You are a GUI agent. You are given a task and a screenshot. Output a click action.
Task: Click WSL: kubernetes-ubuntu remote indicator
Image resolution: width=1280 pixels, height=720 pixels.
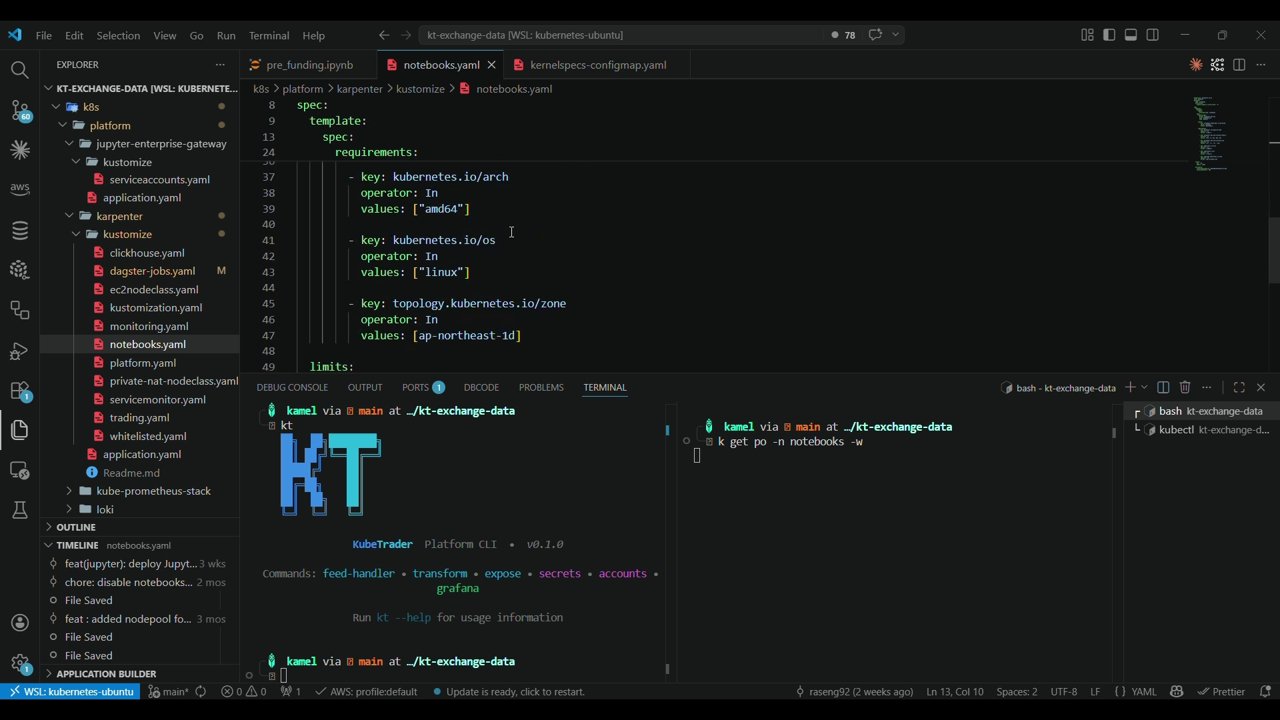click(70, 692)
